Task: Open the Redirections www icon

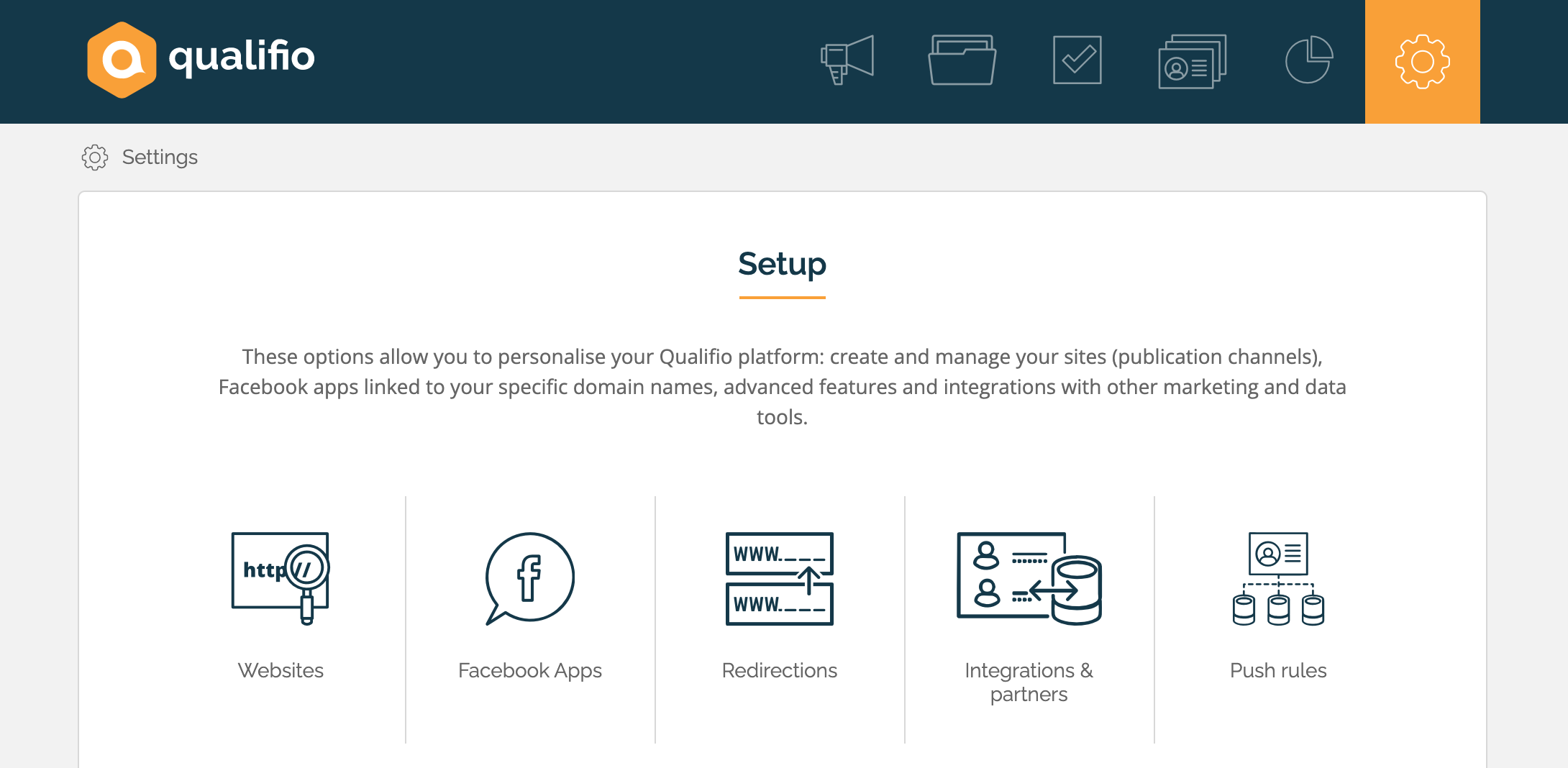Action: [x=780, y=578]
